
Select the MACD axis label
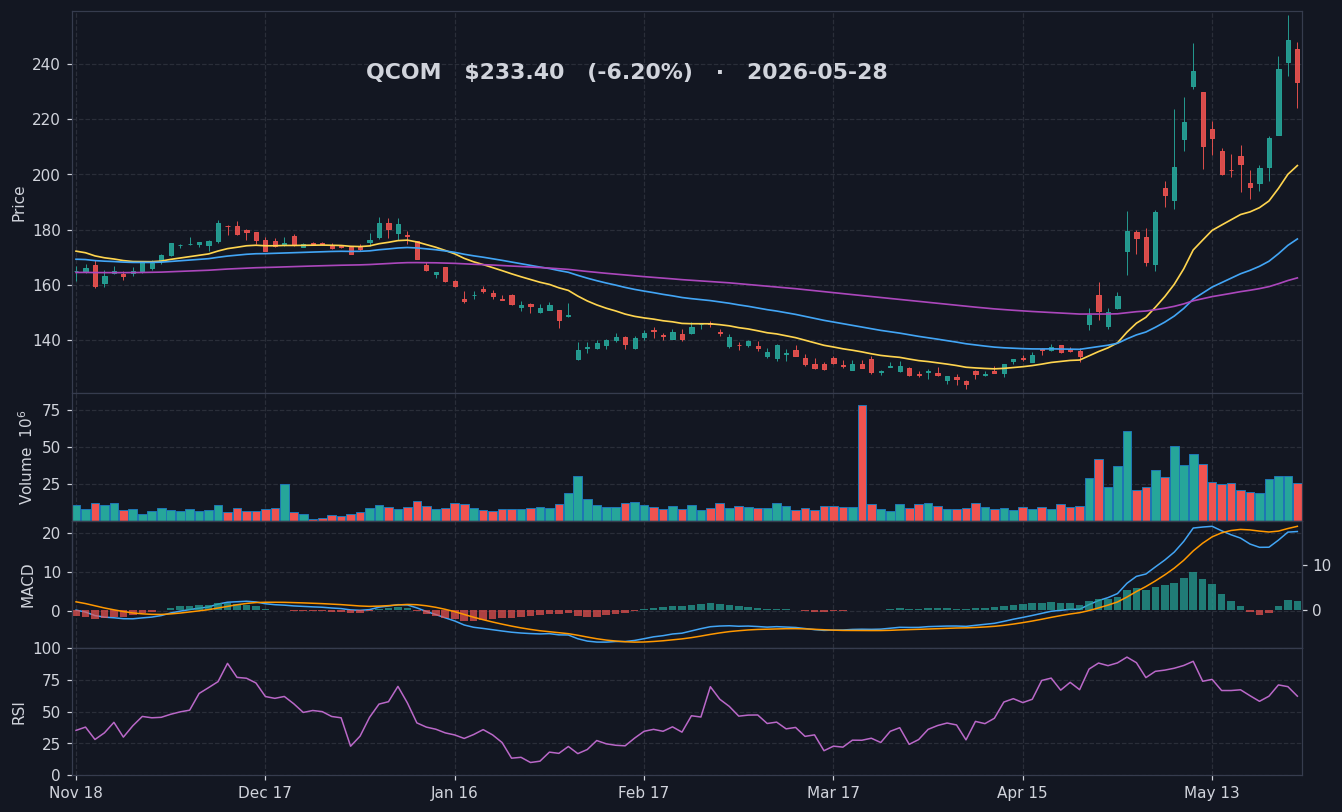click(x=27, y=585)
